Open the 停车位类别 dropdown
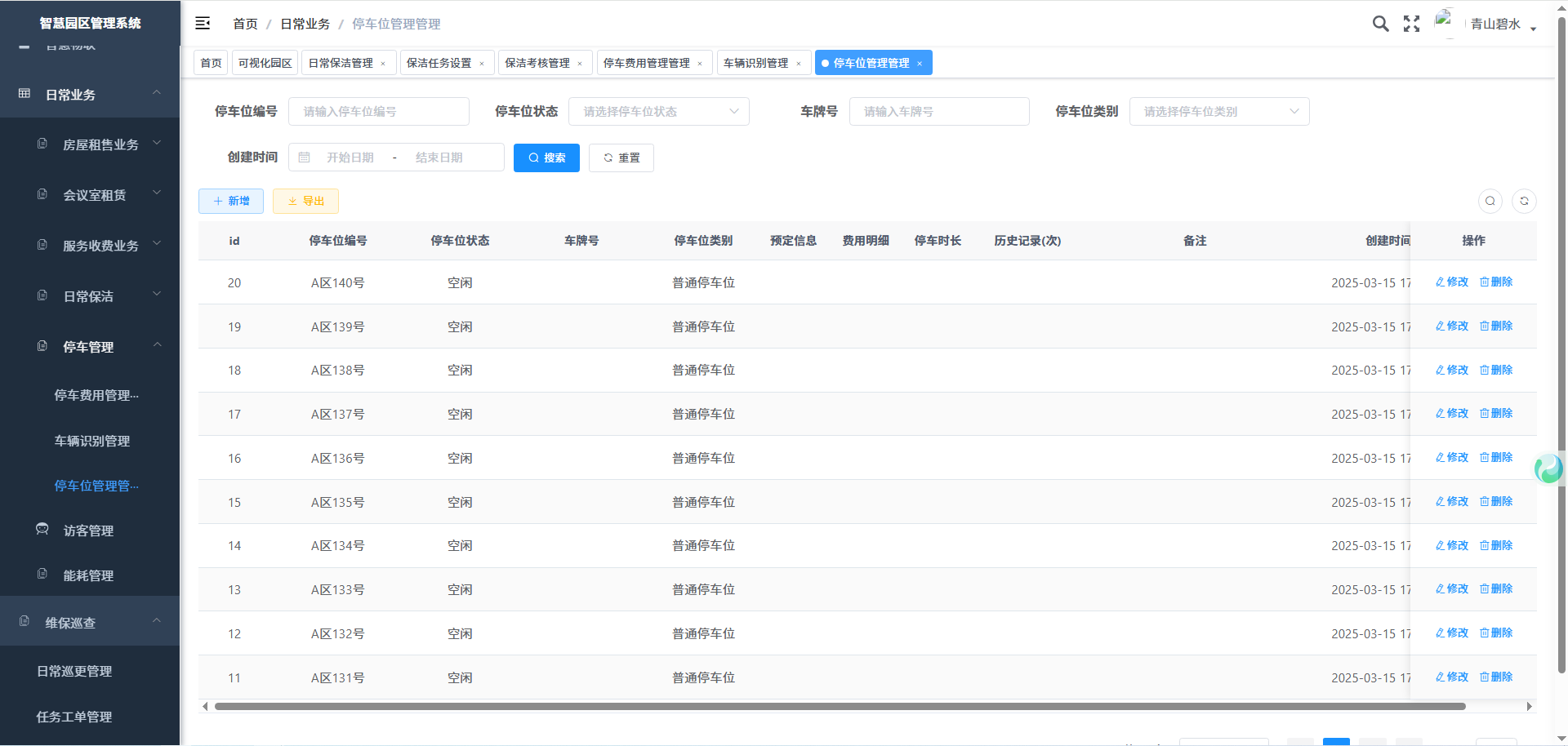The image size is (1568, 746). [x=1218, y=112]
